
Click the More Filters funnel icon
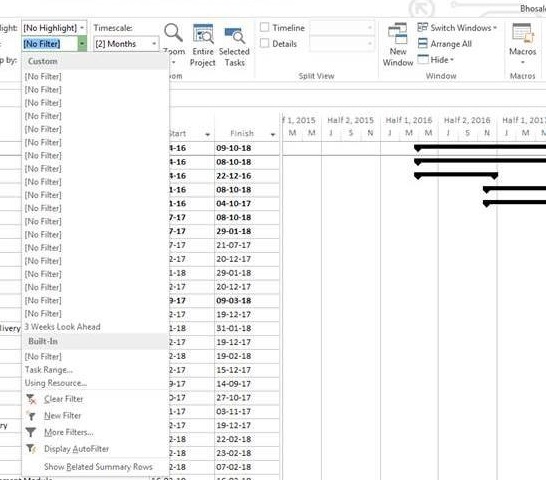pyautogui.click(x=31, y=432)
